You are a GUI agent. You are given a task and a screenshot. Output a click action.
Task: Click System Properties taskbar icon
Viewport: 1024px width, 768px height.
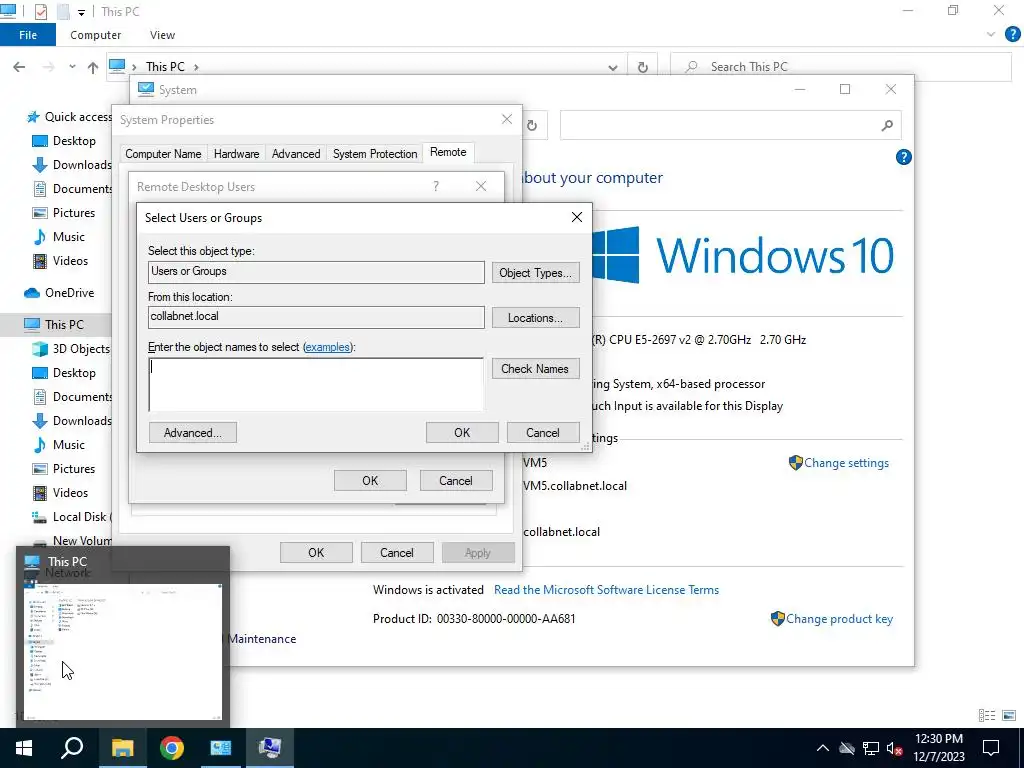coord(270,748)
